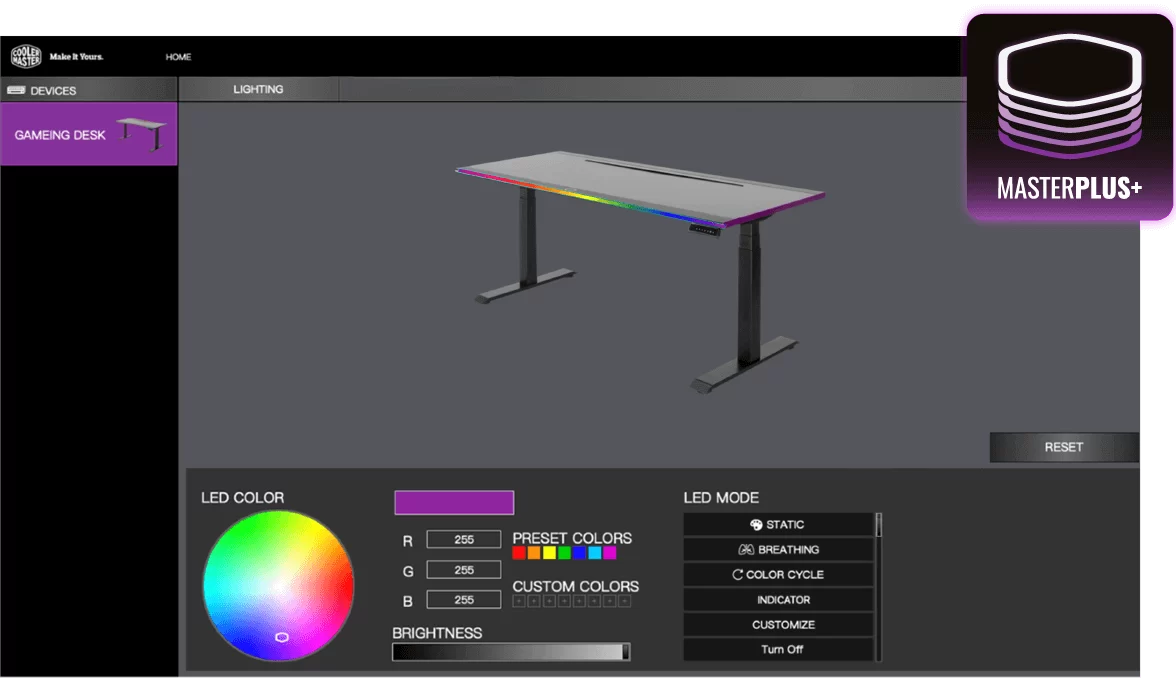Select INDICATOR LED mode
The image size is (1176, 678).
click(778, 600)
